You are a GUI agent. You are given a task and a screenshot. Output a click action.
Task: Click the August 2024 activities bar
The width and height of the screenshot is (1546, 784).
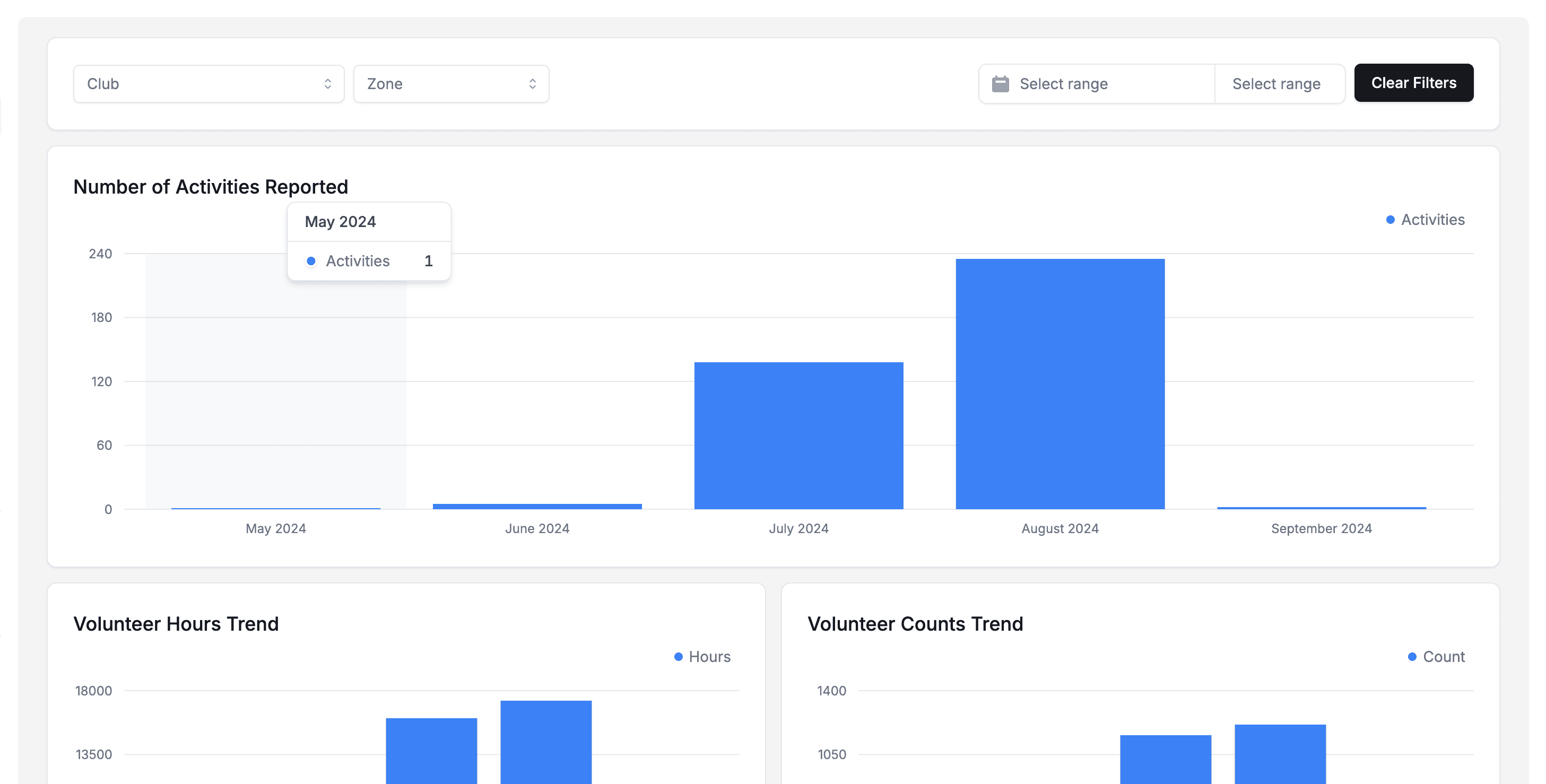[x=1059, y=384]
